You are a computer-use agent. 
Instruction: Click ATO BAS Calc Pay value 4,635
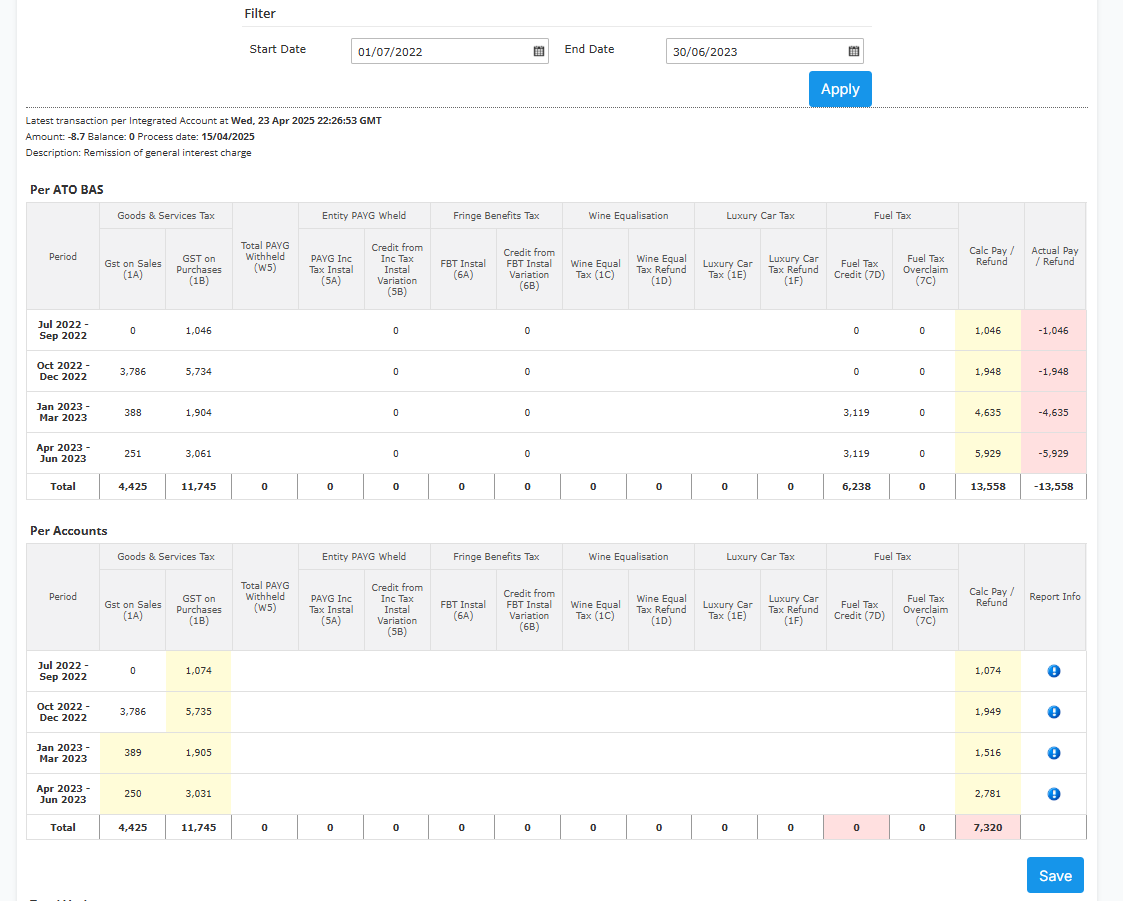click(x=988, y=413)
